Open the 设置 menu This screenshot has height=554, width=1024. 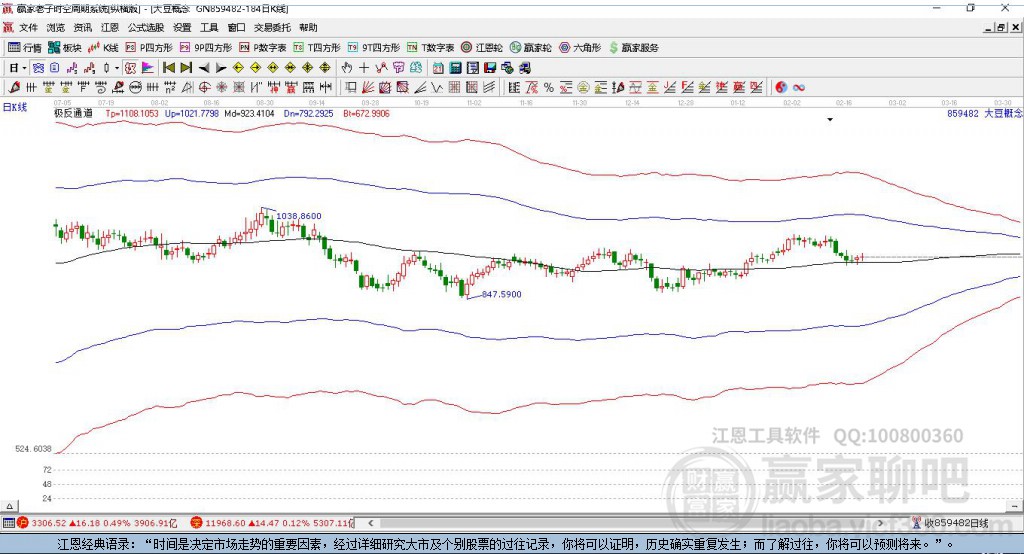(182, 27)
